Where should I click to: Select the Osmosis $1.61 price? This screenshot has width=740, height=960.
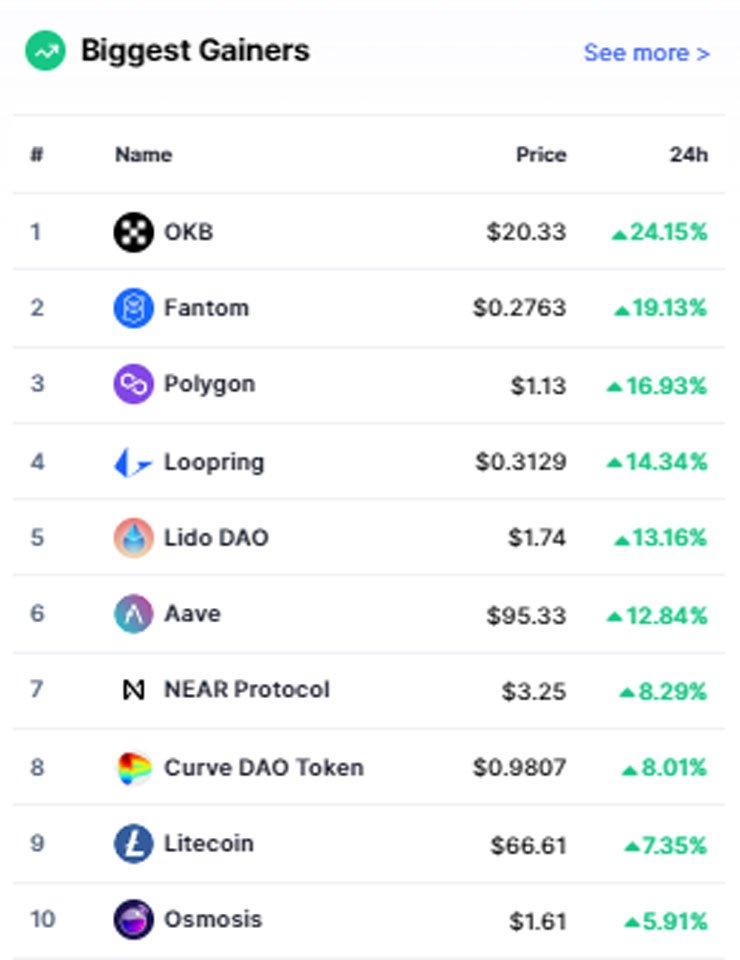click(538, 921)
